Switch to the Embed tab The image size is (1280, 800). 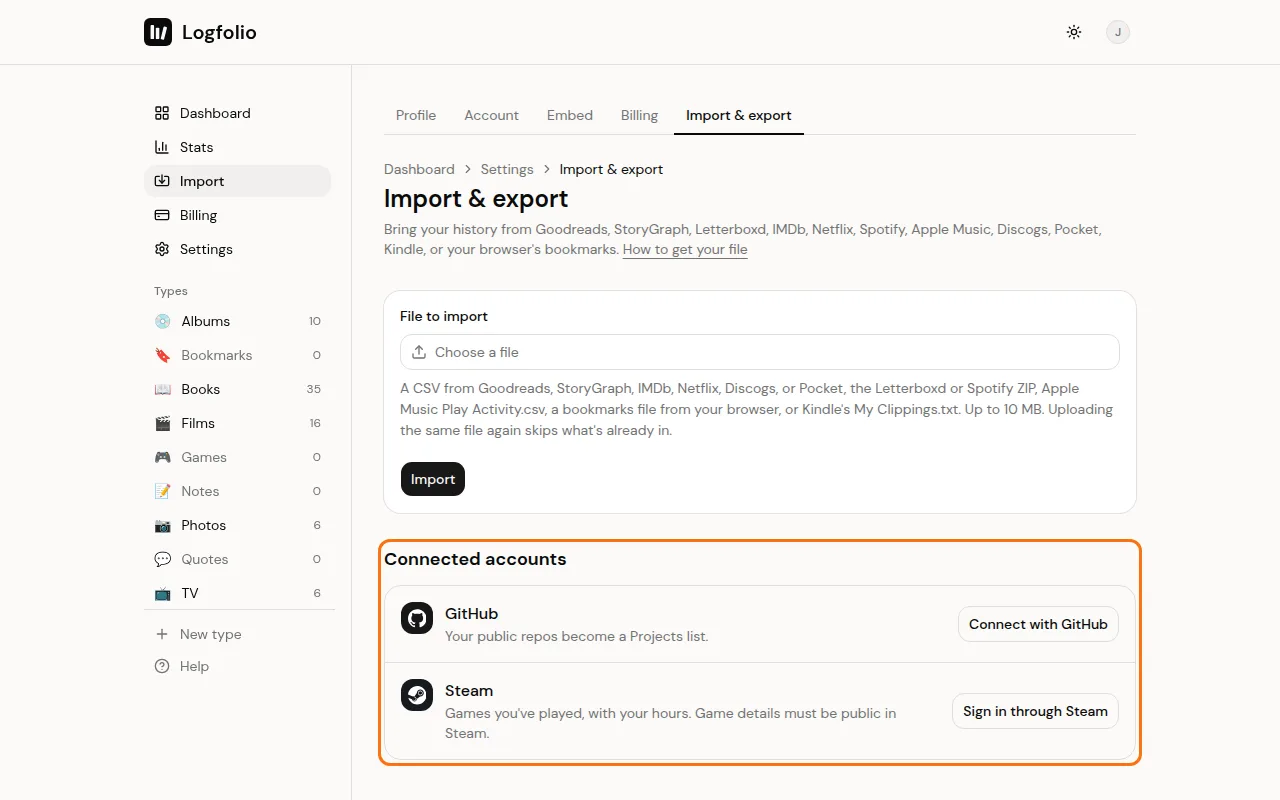pyautogui.click(x=570, y=115)
